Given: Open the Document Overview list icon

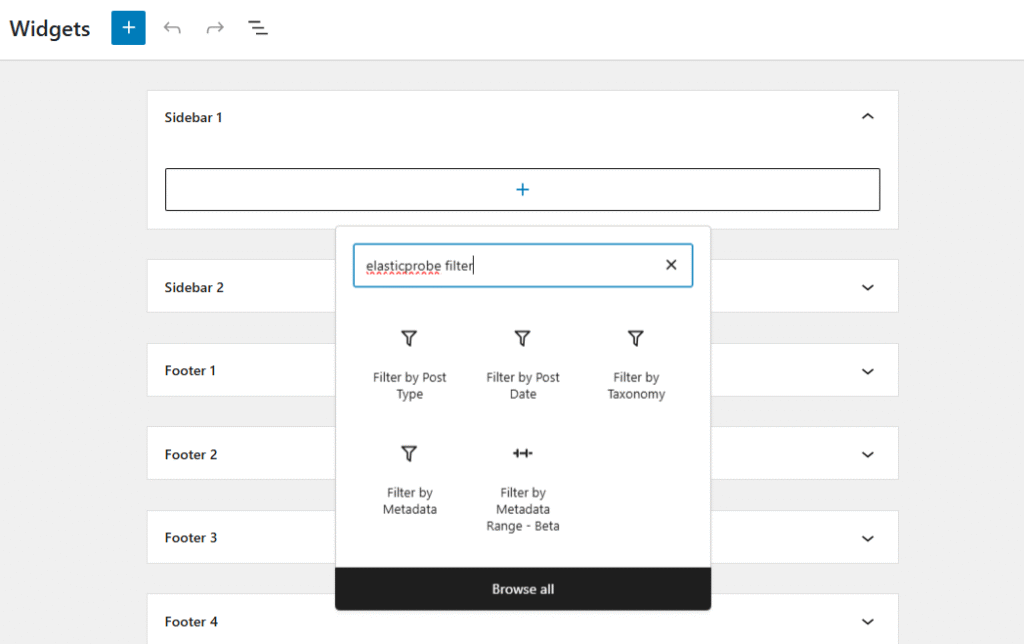Looking at the screenshot, I should pyautogui.click(x=258, y=28).
